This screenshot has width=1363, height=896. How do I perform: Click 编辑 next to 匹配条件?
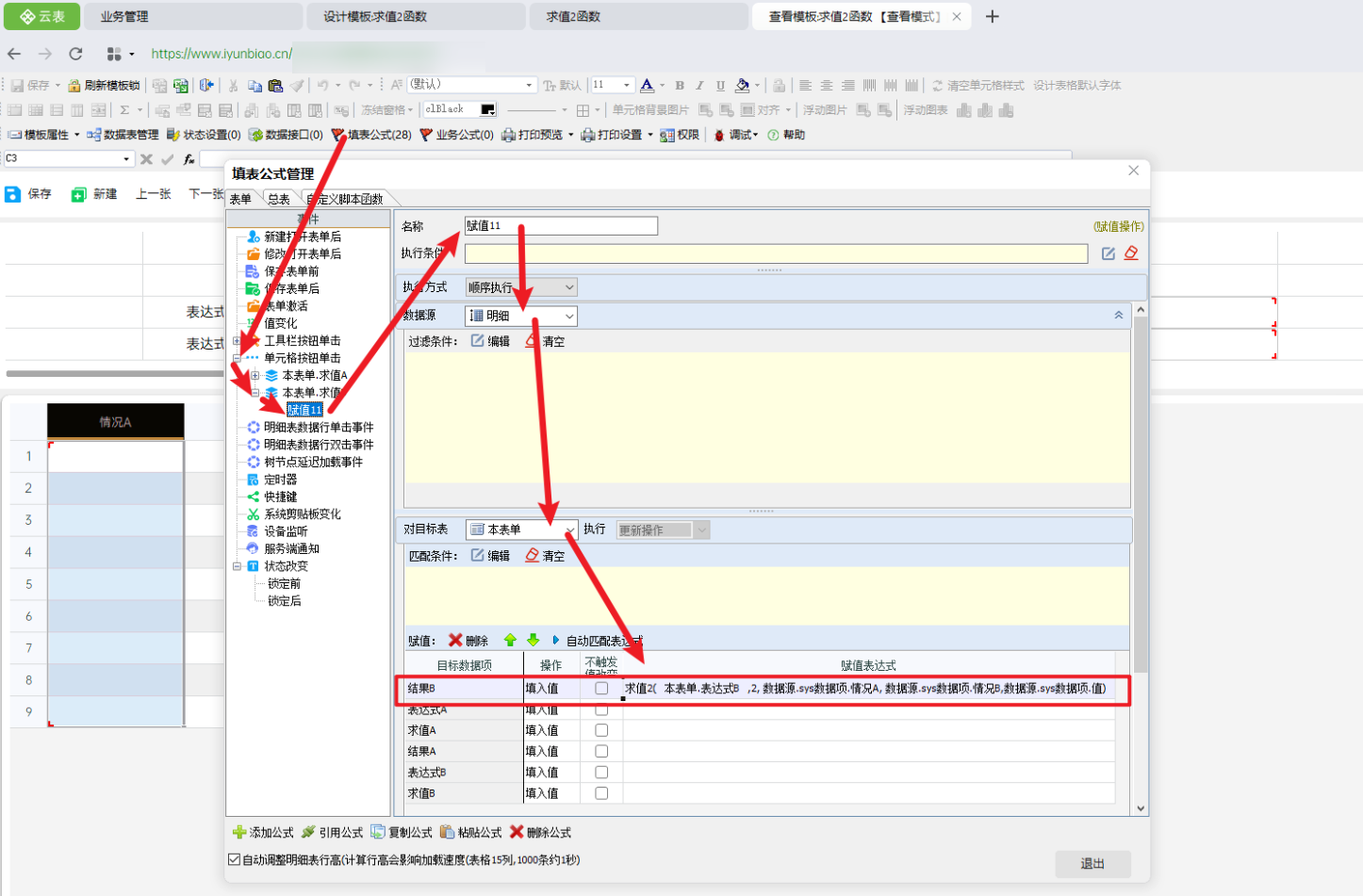pyautogui.click(x=491, y=556)
